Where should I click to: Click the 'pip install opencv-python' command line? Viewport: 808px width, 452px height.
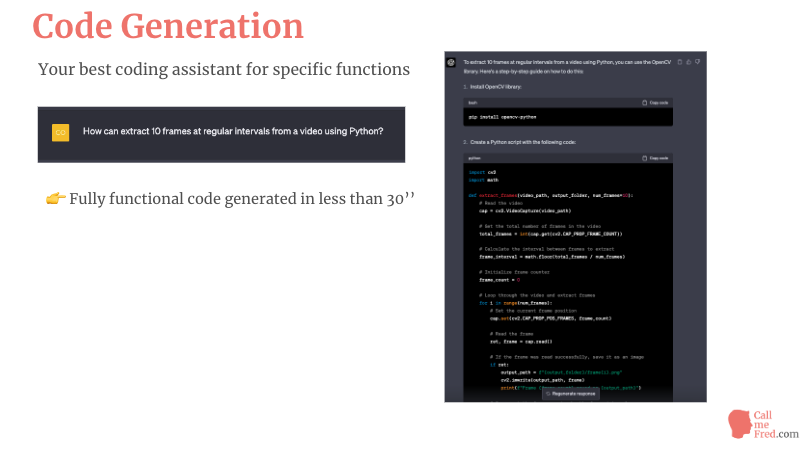pos(502,117)
